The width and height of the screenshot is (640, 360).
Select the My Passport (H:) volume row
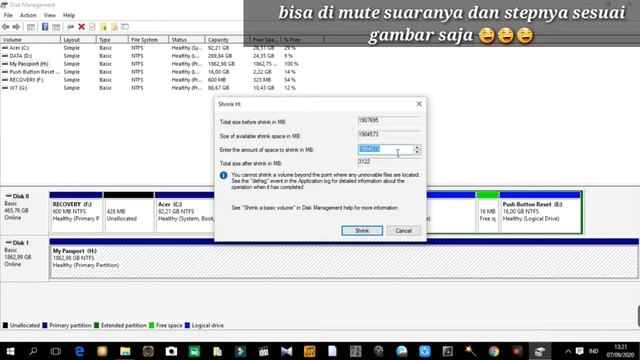(x=150, y=64)
